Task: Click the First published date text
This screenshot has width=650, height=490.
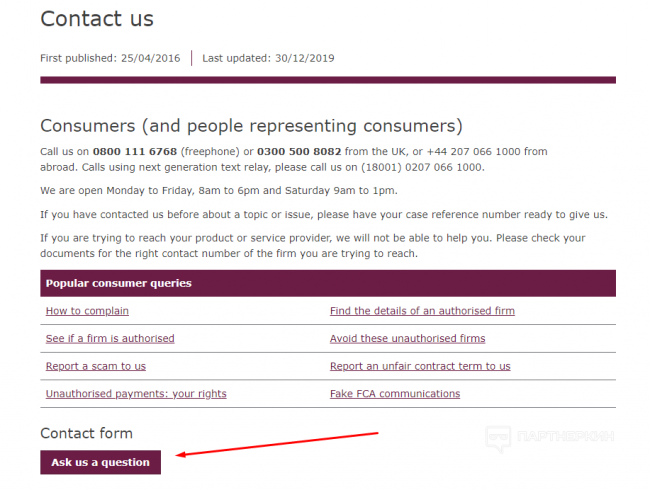Action: [x=110, y=58]
